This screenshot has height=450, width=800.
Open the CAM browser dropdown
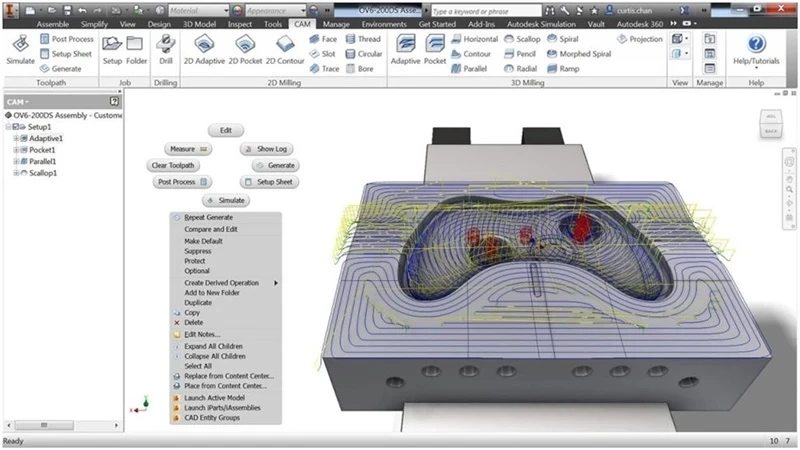click(18, 102)
